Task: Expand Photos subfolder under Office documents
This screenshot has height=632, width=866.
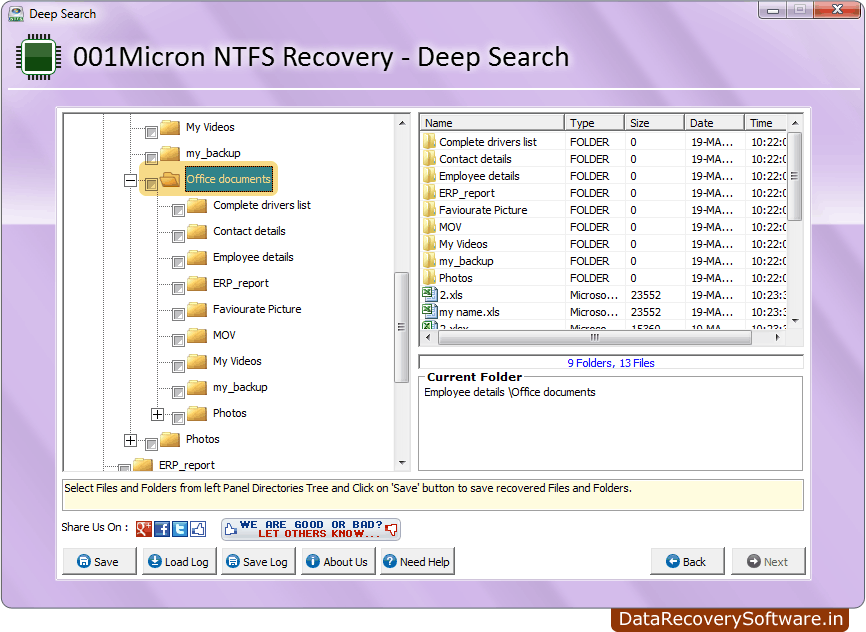Action: coord(157,414)
